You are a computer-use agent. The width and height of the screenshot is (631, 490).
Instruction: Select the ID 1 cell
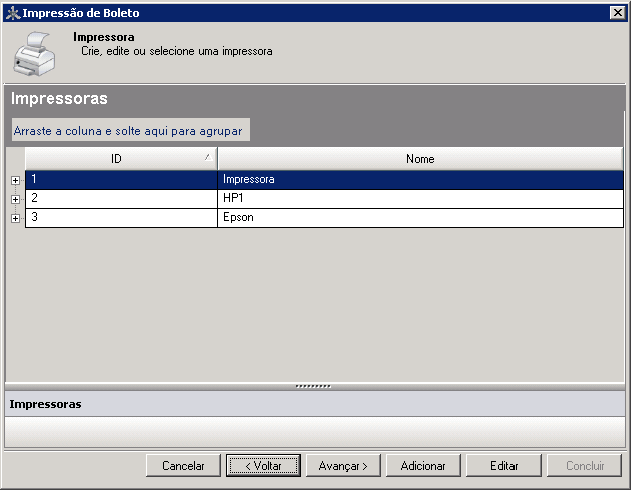click(x=121, y=179)
